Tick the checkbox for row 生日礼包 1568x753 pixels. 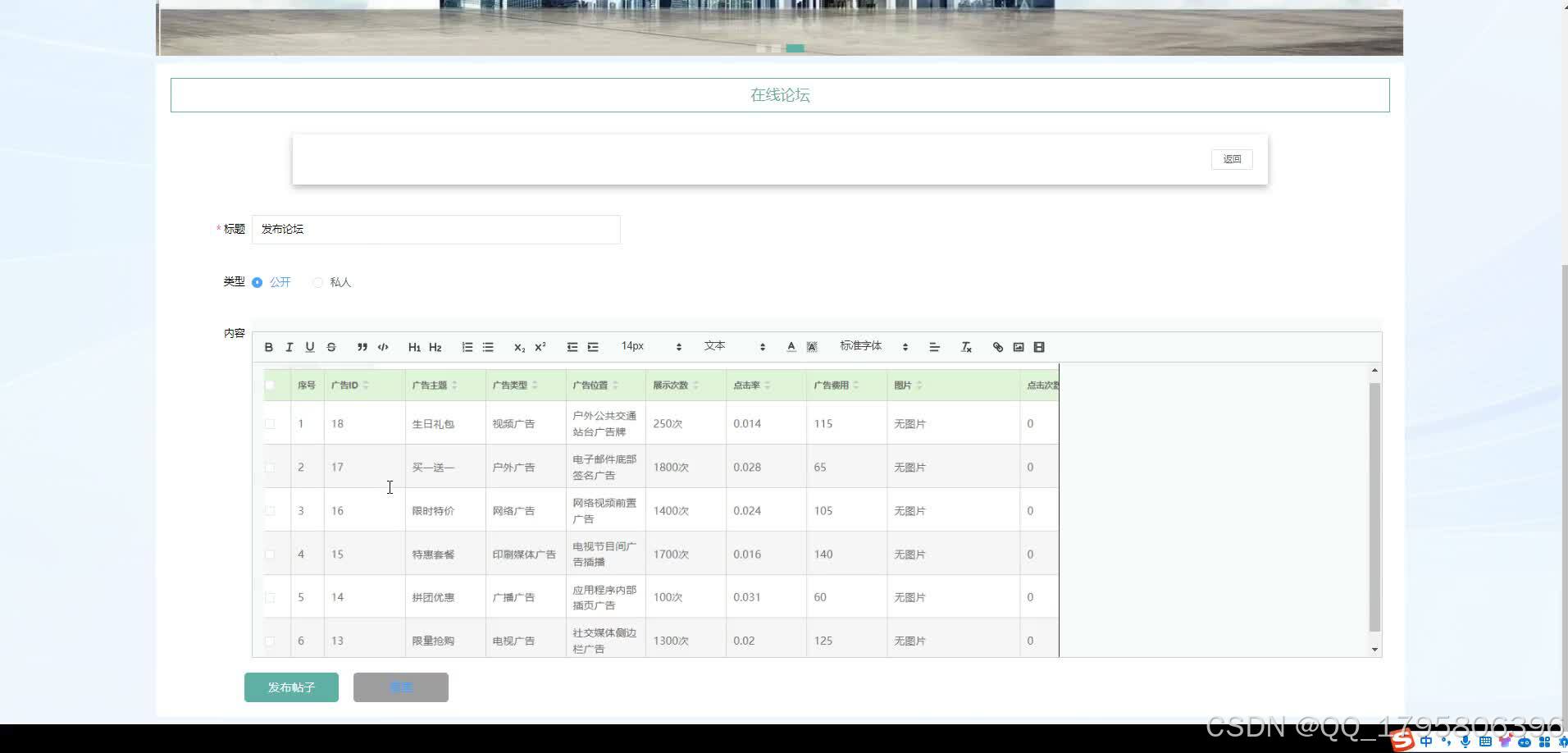[270, 424]
